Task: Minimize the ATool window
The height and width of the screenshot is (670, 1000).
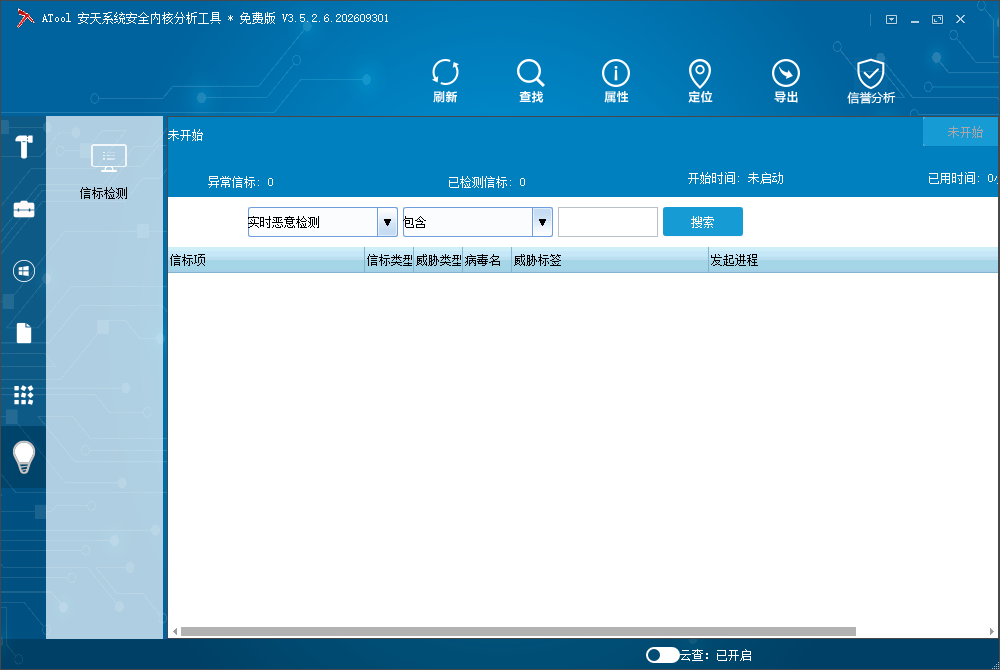Action: tap(915, 20)
